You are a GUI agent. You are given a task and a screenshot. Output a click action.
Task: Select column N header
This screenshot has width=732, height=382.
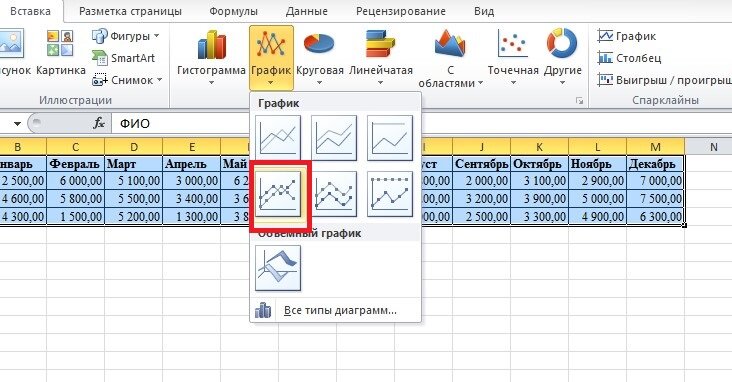click(x=713, y=147)
